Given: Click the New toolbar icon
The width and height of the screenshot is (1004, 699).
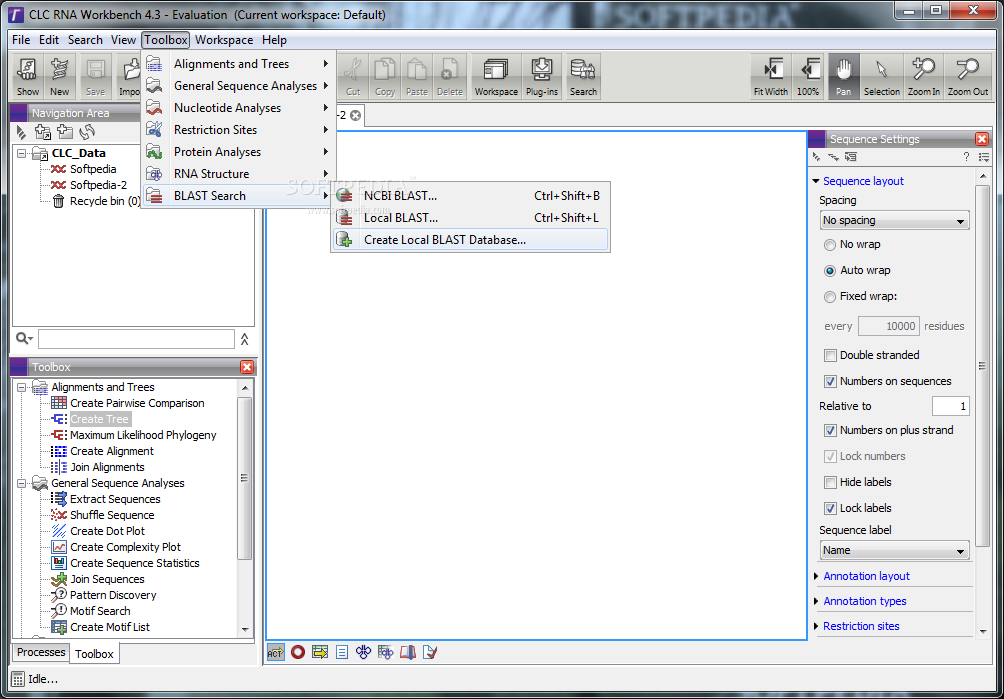Looking at the screenshot, I should (60, 76).
